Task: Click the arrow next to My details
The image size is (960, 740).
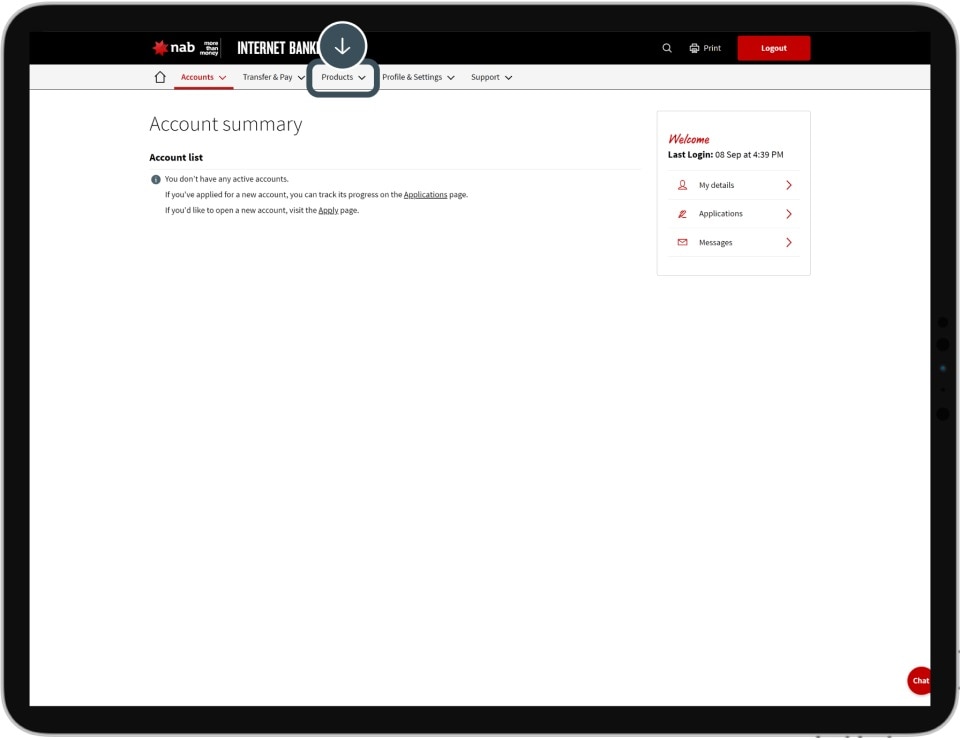Action: tap(788, 185)
